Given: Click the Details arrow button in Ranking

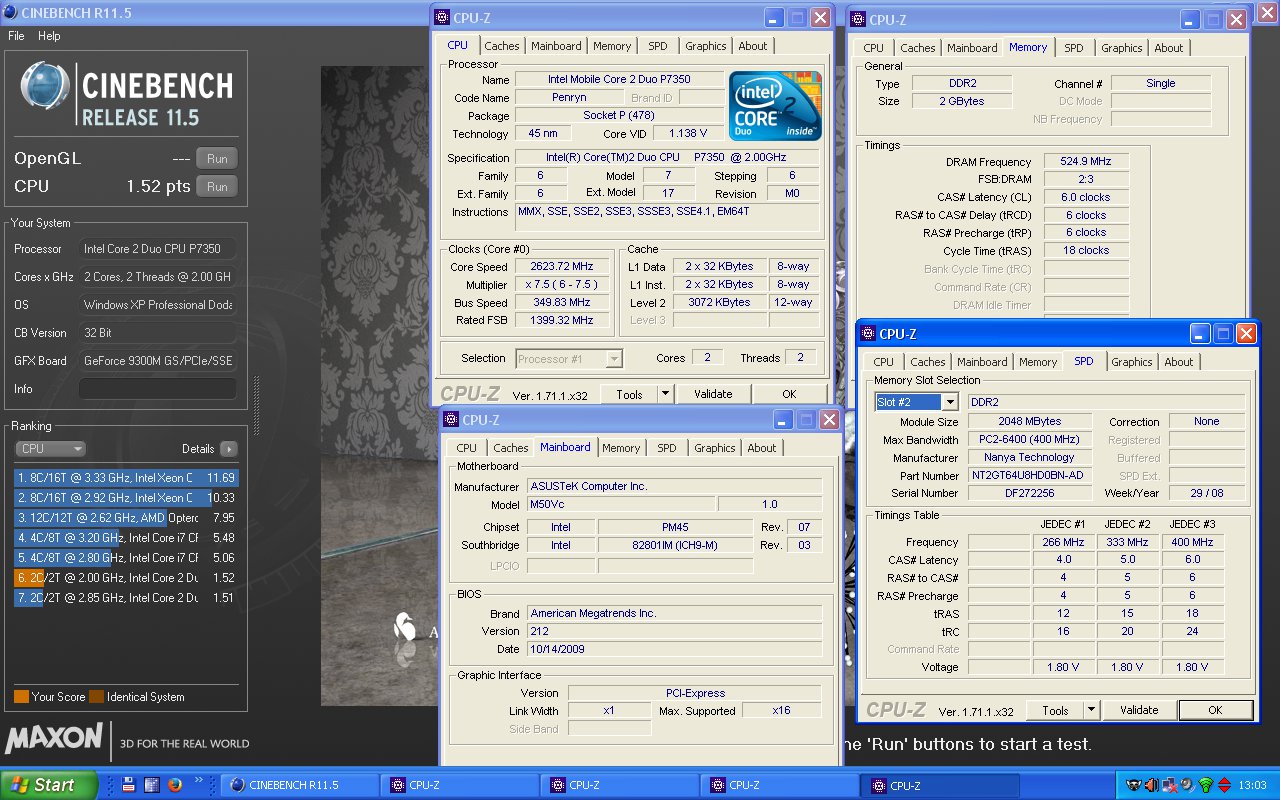Looking at the screenshot, I should click(x=229, y=449).
